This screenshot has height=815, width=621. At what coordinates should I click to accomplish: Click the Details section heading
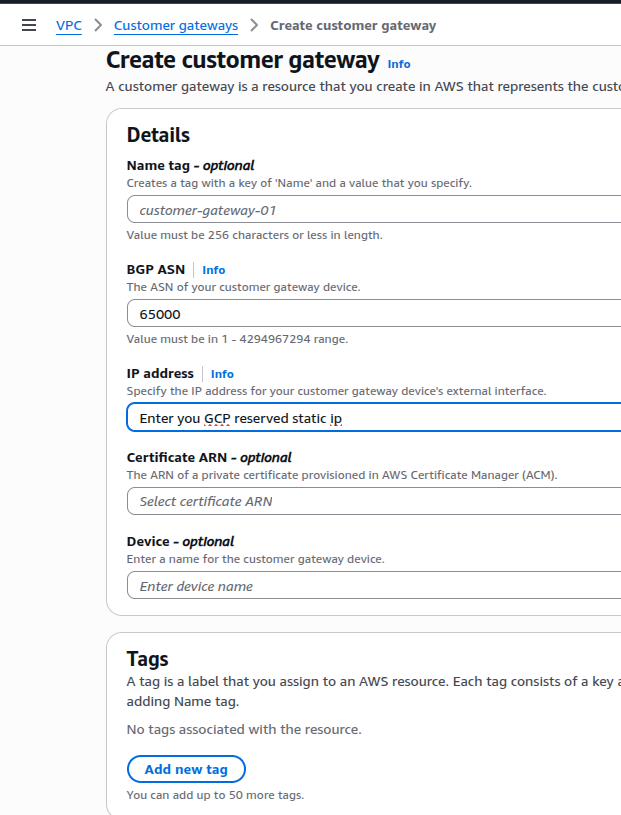158,135
